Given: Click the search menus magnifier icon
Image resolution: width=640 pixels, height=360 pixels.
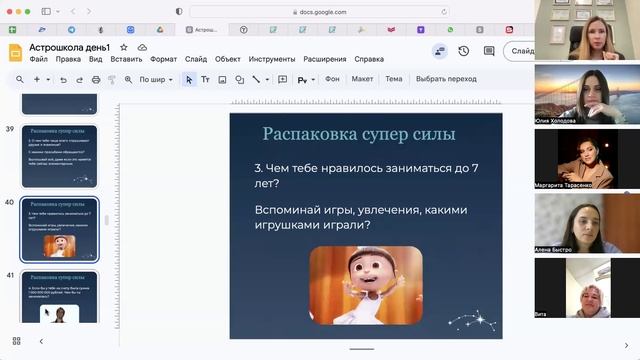Looking at the screenshot, I should coord(20,79).
